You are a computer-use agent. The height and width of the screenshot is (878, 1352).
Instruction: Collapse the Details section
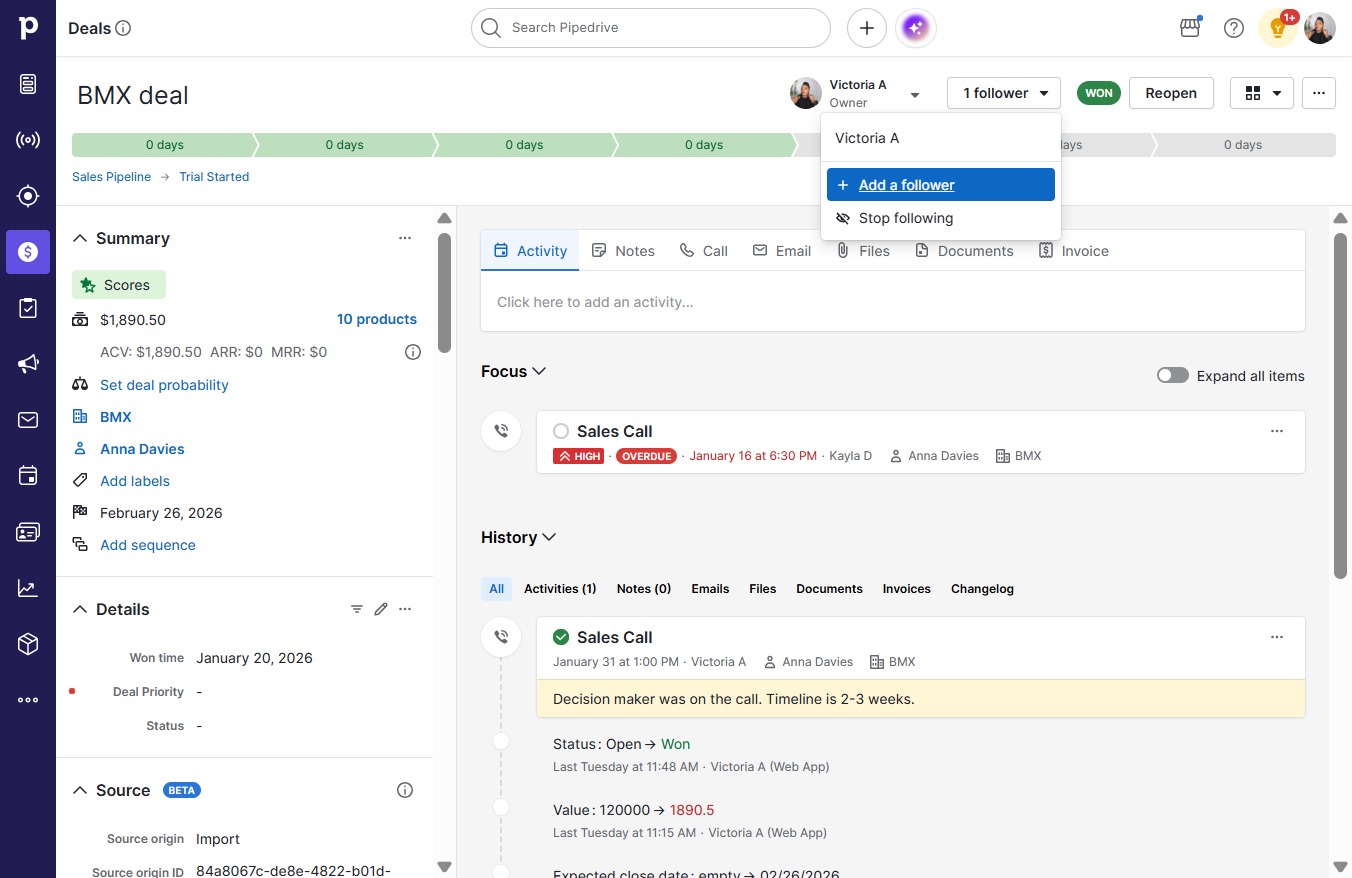[80, 609]
